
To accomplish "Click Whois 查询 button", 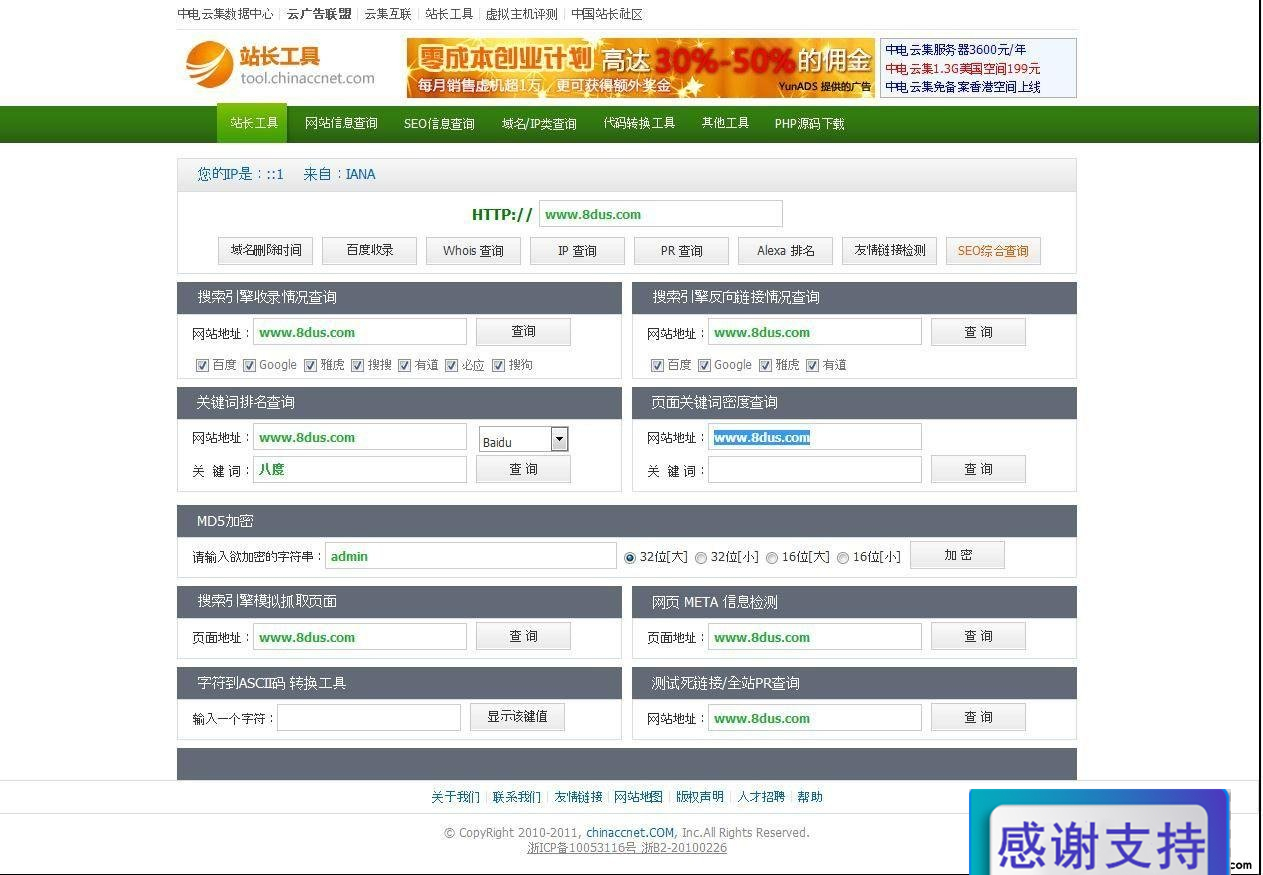I will [473, 251].
